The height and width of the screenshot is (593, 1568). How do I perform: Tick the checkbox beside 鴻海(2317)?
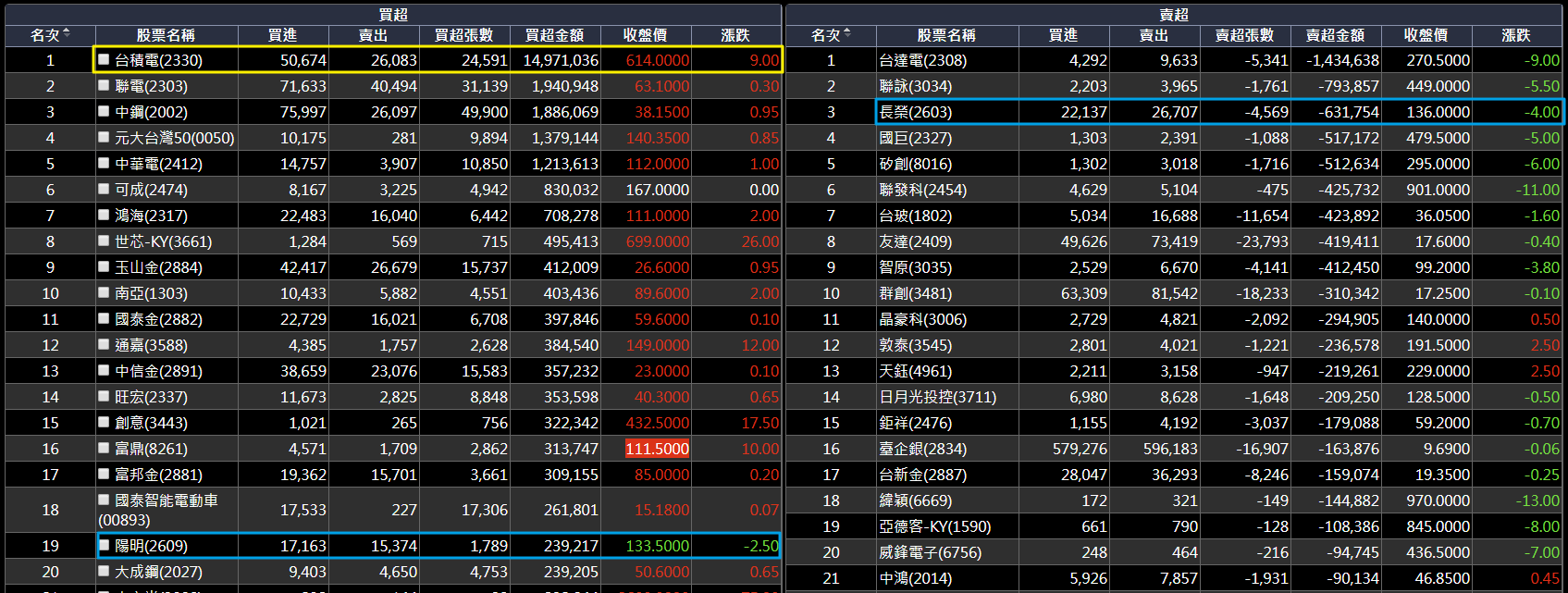pos(104,215)
